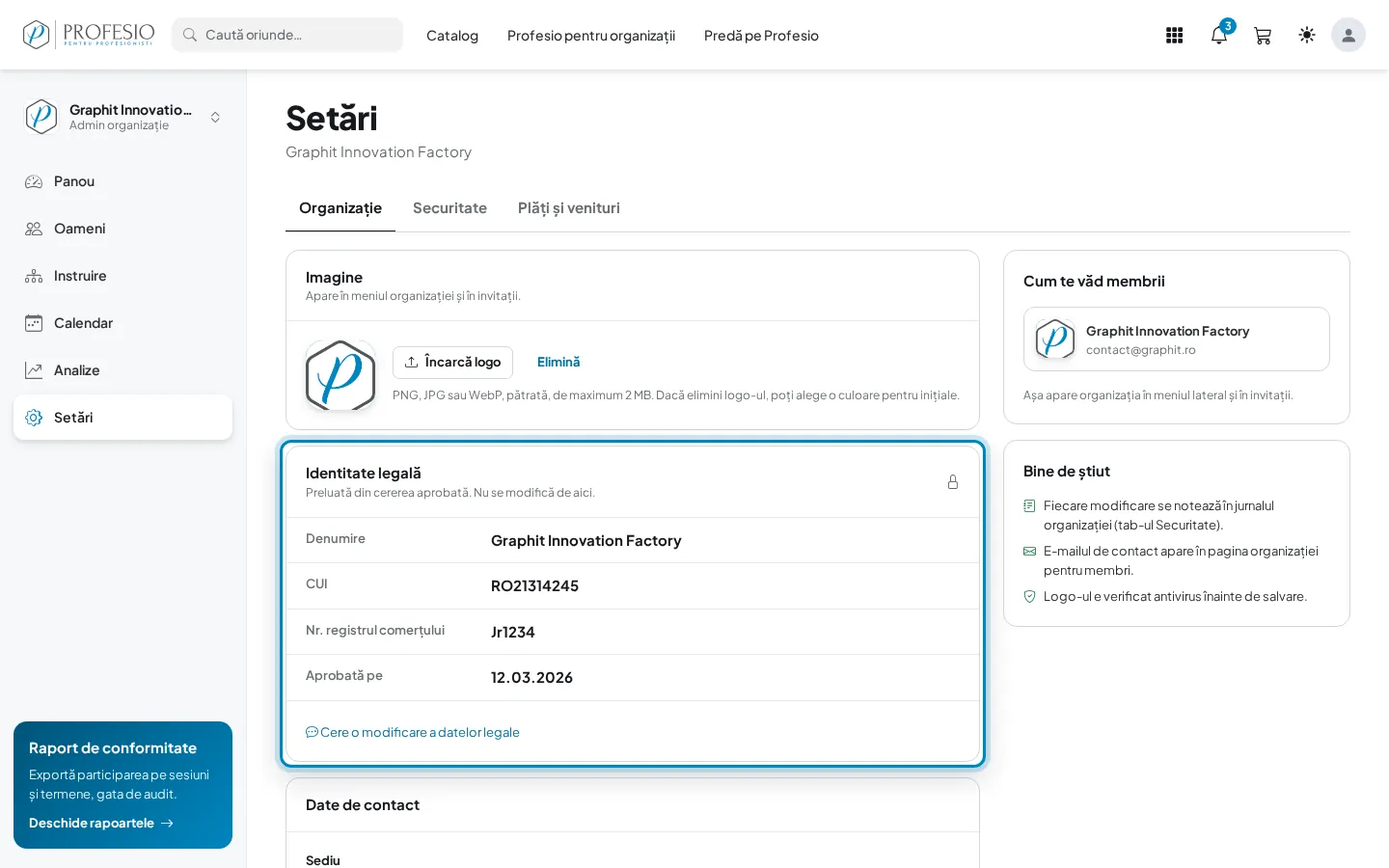Expand the Graphit Innovation organization switcher

pos(123,117)
